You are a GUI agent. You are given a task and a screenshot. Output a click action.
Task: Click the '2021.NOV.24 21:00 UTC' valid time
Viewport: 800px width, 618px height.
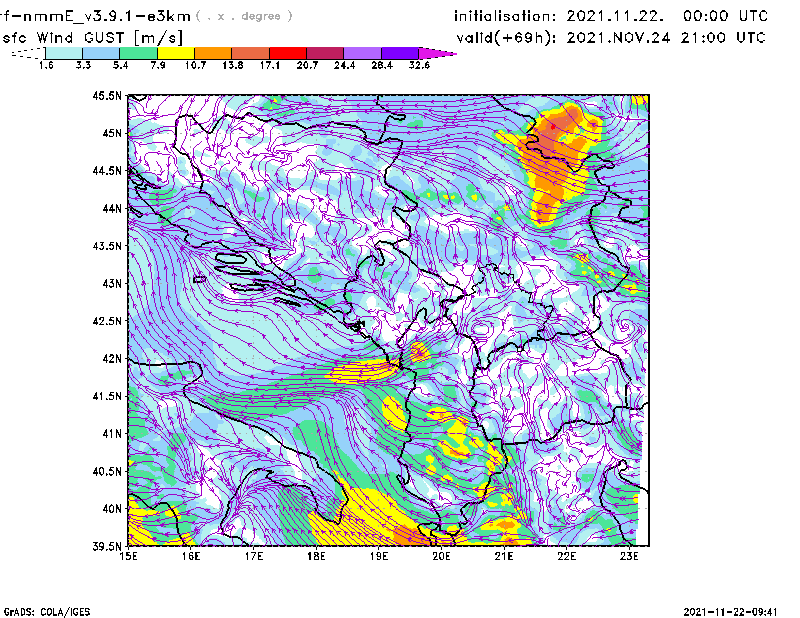(x=666, y=38)
